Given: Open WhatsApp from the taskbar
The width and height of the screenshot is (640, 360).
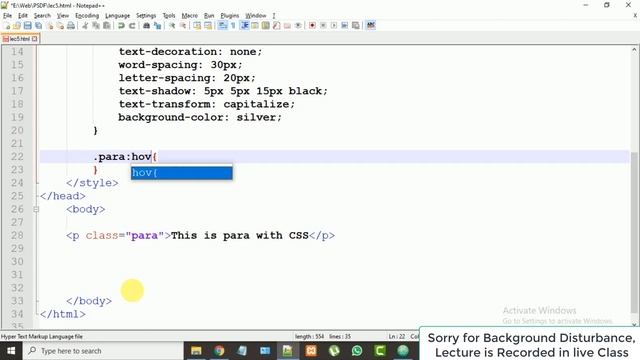Looking at the screenshot, I should pyautogui.click(x=357, y=351).
